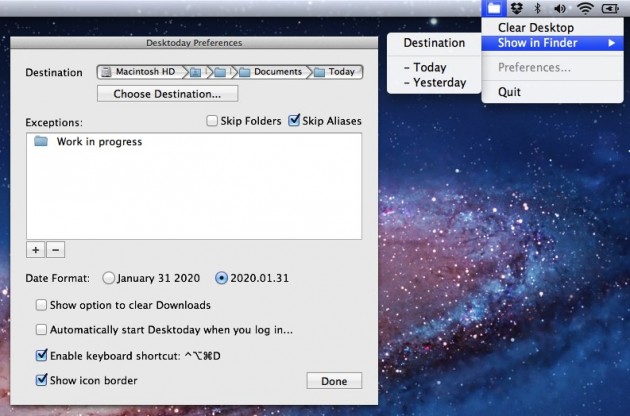The image size is (630, 416).
Task: Click the Choose Destination... button
Action: click(167, 94)
